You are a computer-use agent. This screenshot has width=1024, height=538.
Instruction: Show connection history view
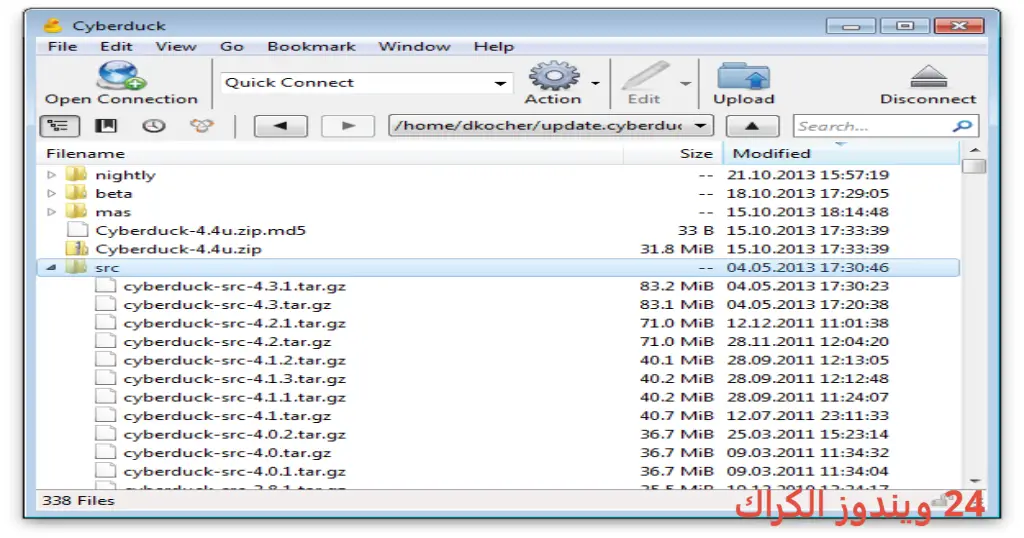[x=153, y=126]
